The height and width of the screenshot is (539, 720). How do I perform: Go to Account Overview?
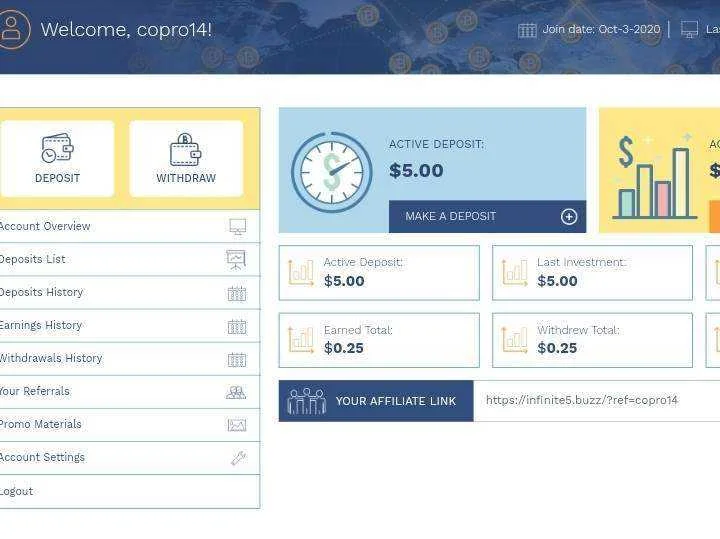pos(129,226)
